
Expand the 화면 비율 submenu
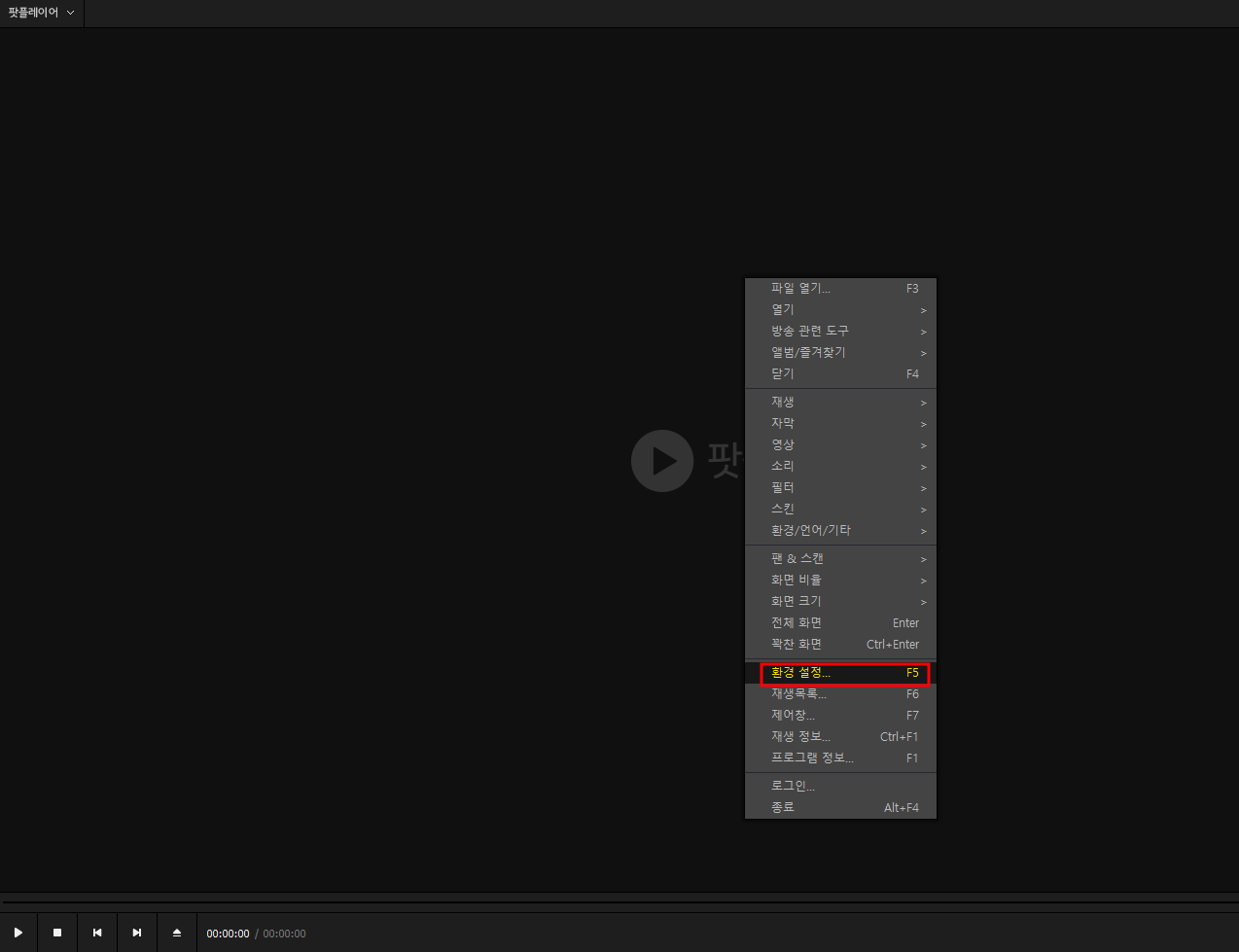(840, 581)
